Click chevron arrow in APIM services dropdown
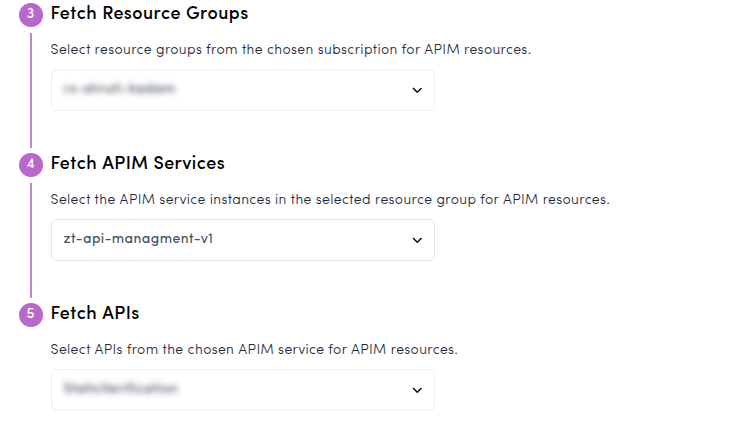The width and height of the screenshot is (732, 425). pos(417,240)
